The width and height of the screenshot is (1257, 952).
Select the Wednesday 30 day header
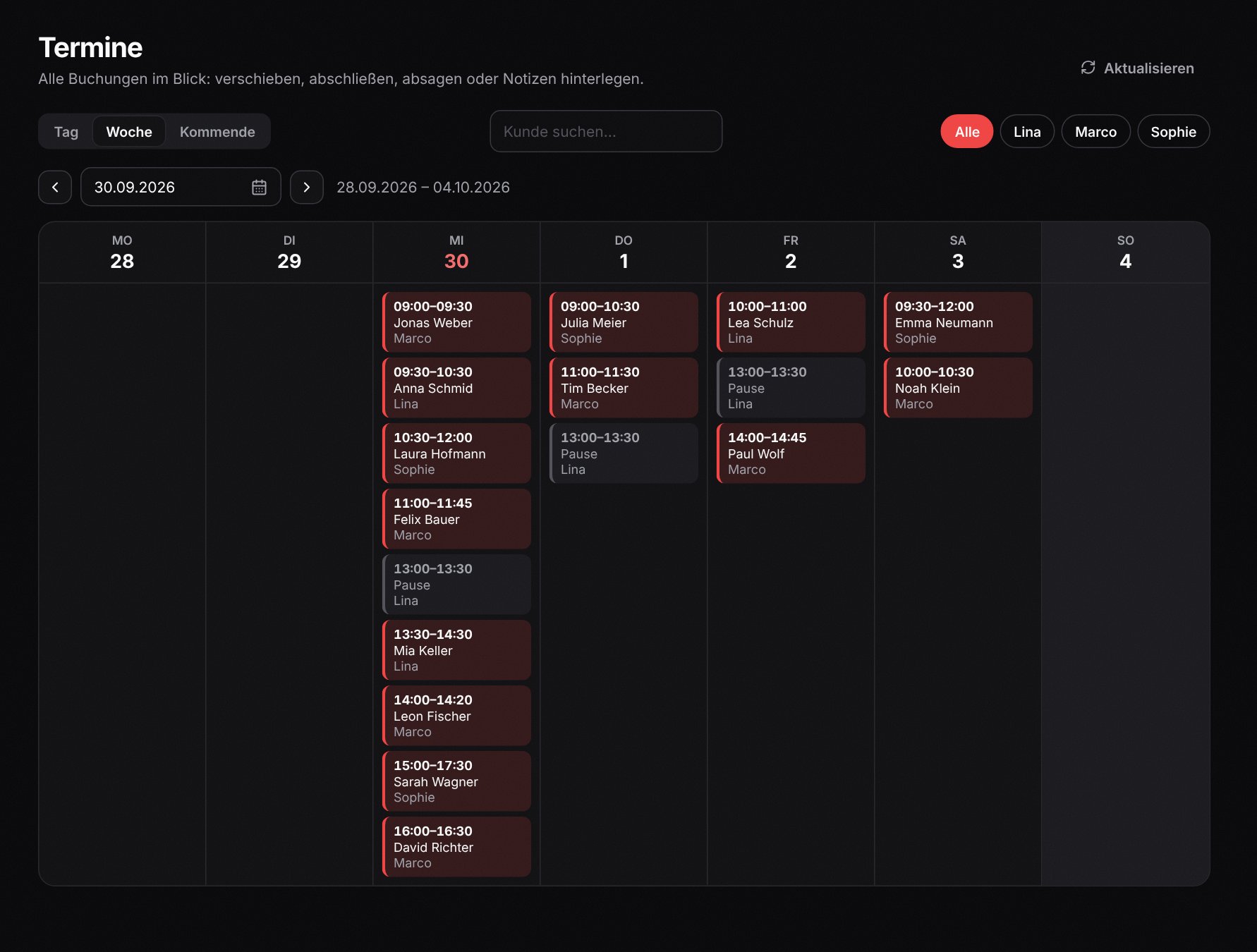[456, 252]
